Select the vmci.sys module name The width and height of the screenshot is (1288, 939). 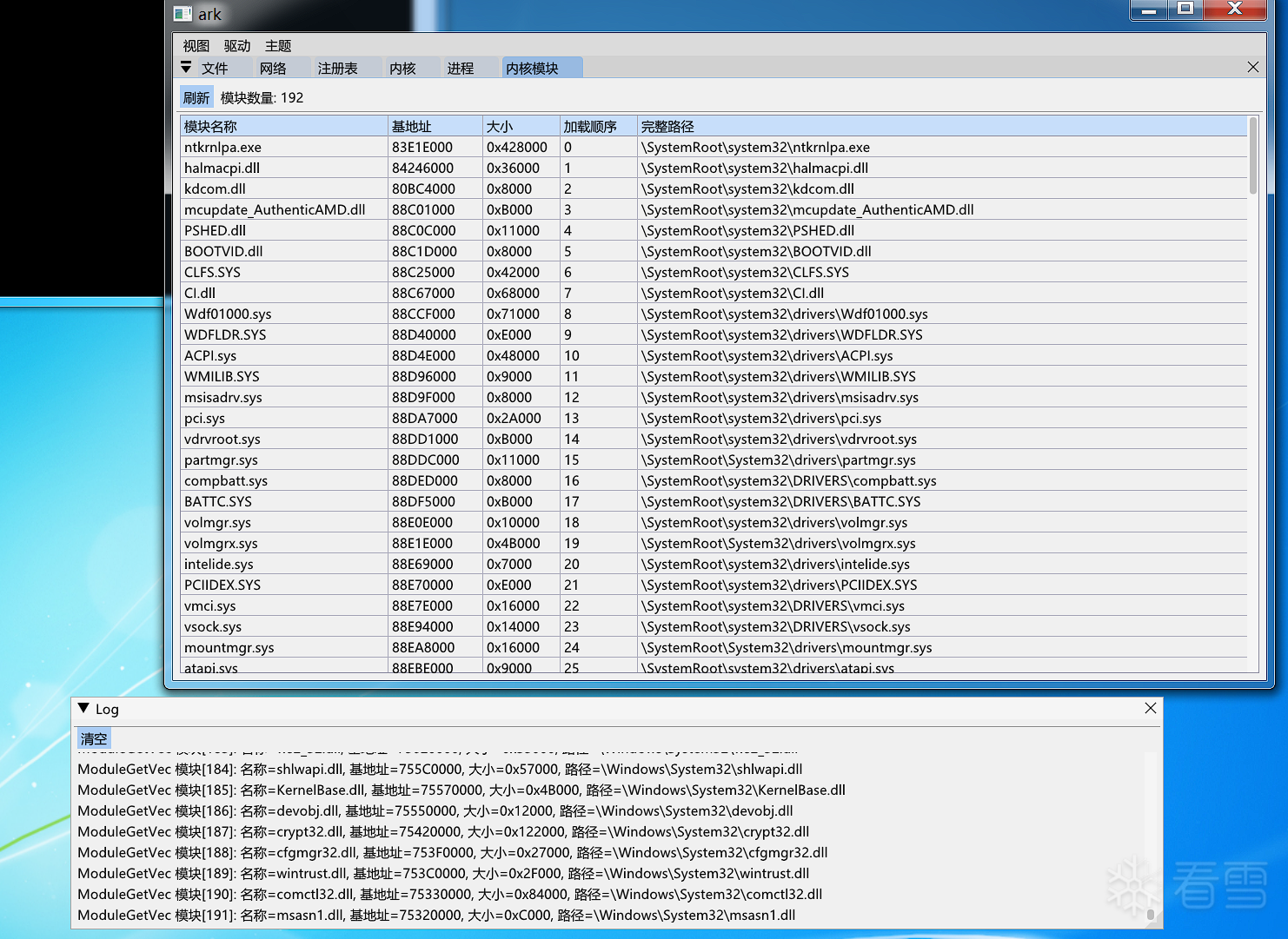coord(210,605)
